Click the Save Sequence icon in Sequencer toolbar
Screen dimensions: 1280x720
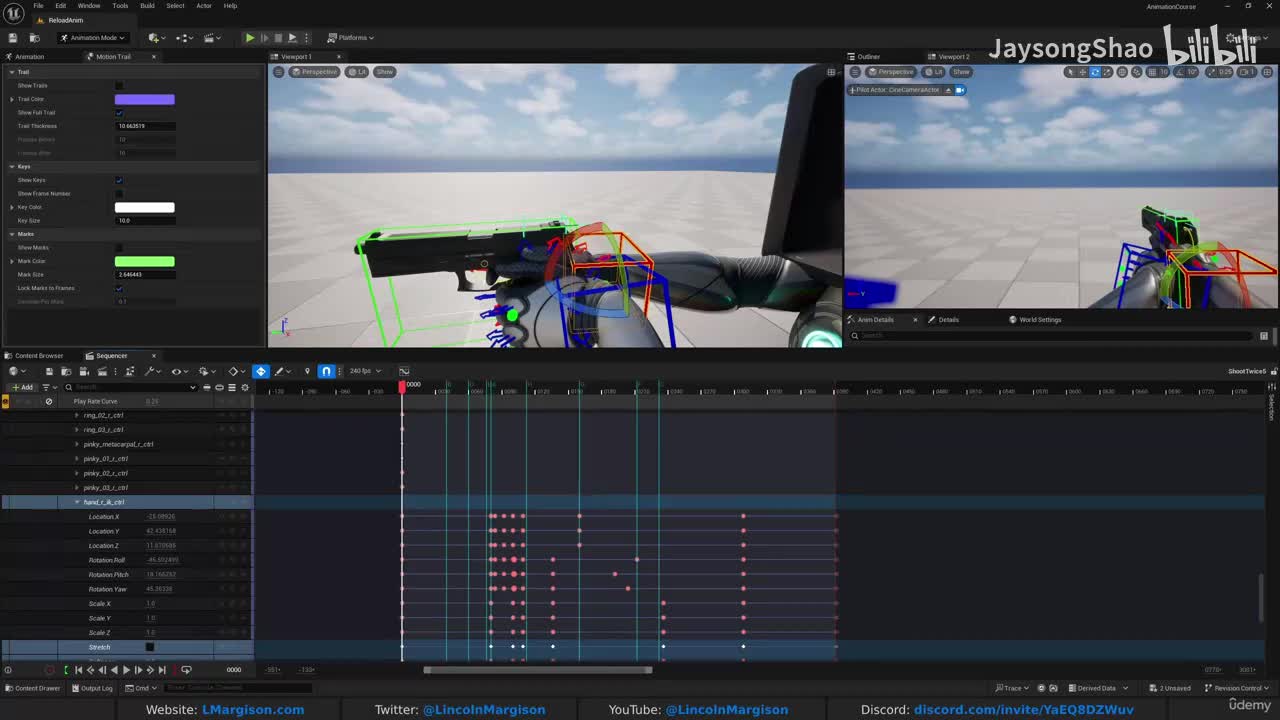coord(49,372)
